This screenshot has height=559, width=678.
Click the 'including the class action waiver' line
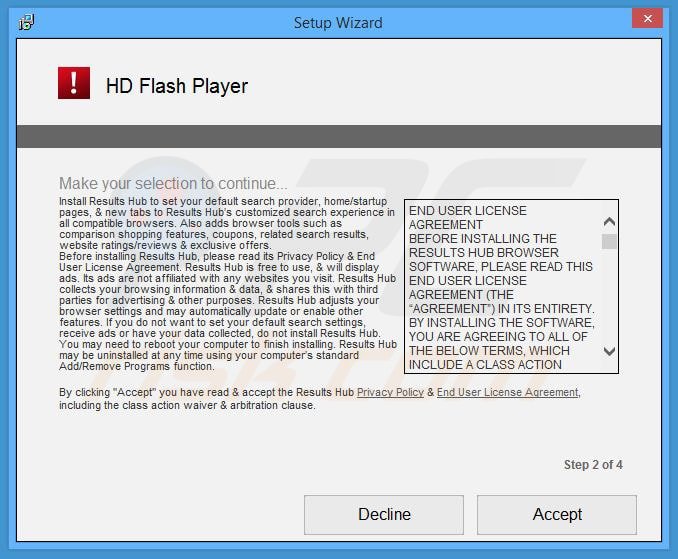[x=187, y=406]
